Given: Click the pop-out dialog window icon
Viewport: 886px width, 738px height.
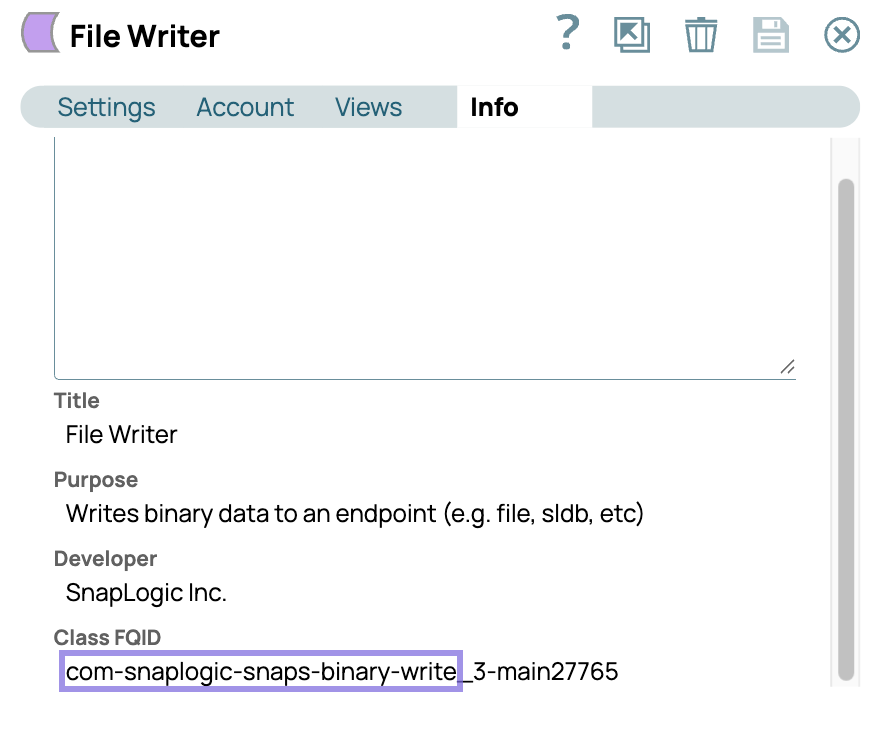Looking at the screenshot, I should pos(631,35).
